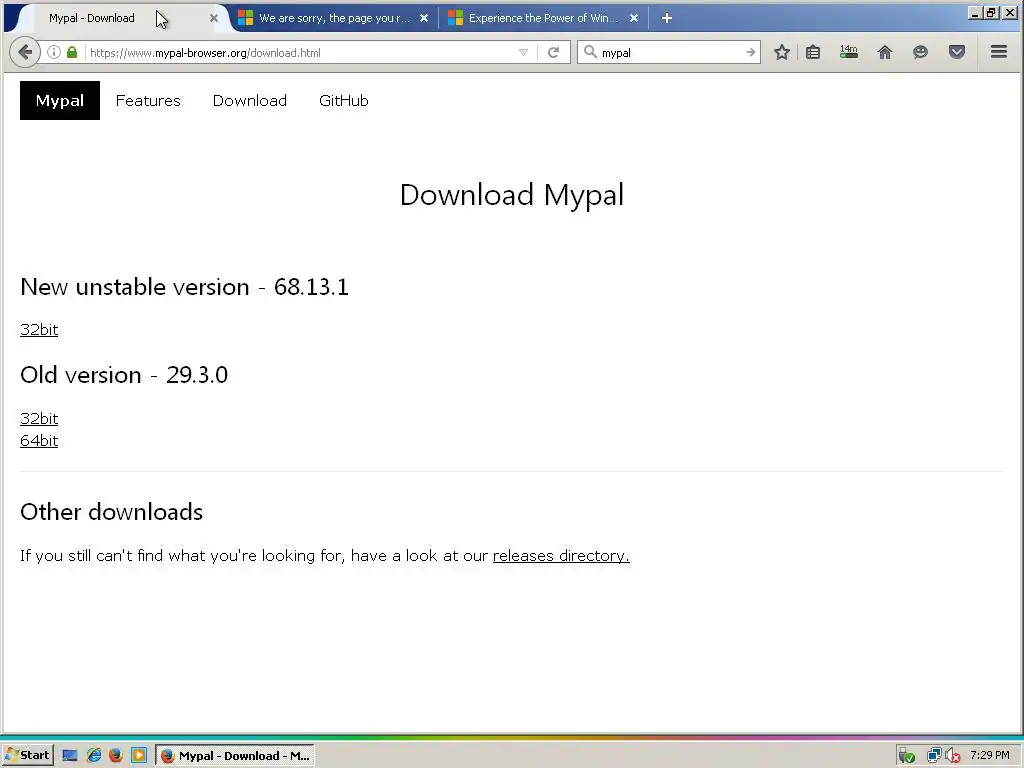
Task: Close the 'We are sorry' tab
Action: click(x=424, y=18)
